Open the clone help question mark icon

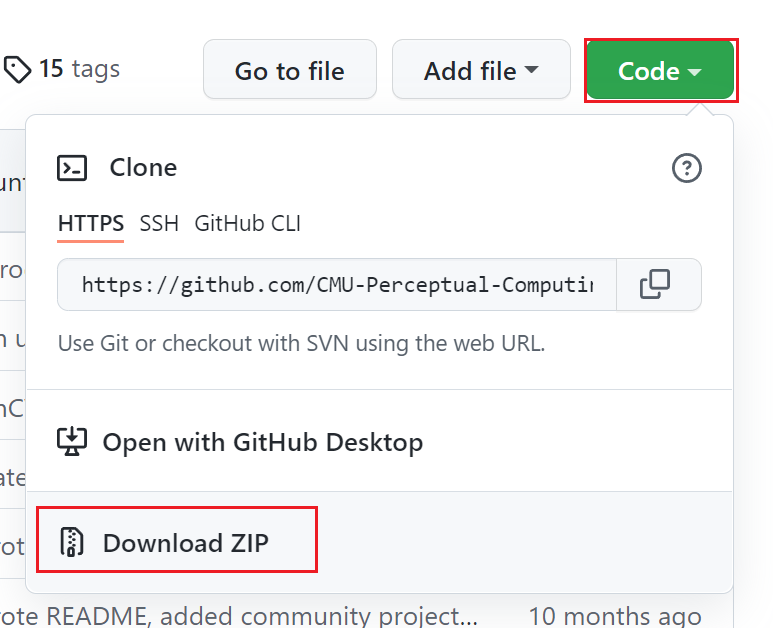pos(686,169)
